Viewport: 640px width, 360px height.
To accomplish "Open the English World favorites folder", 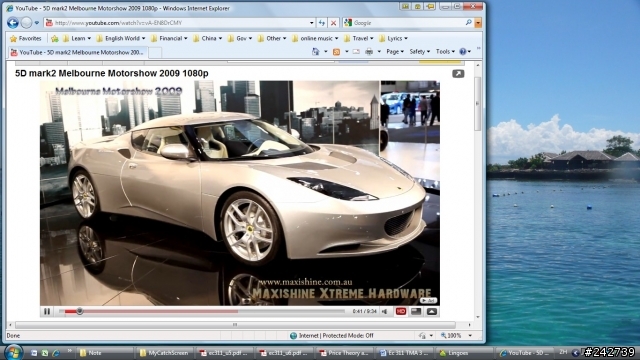I will (x=121, y=38).
